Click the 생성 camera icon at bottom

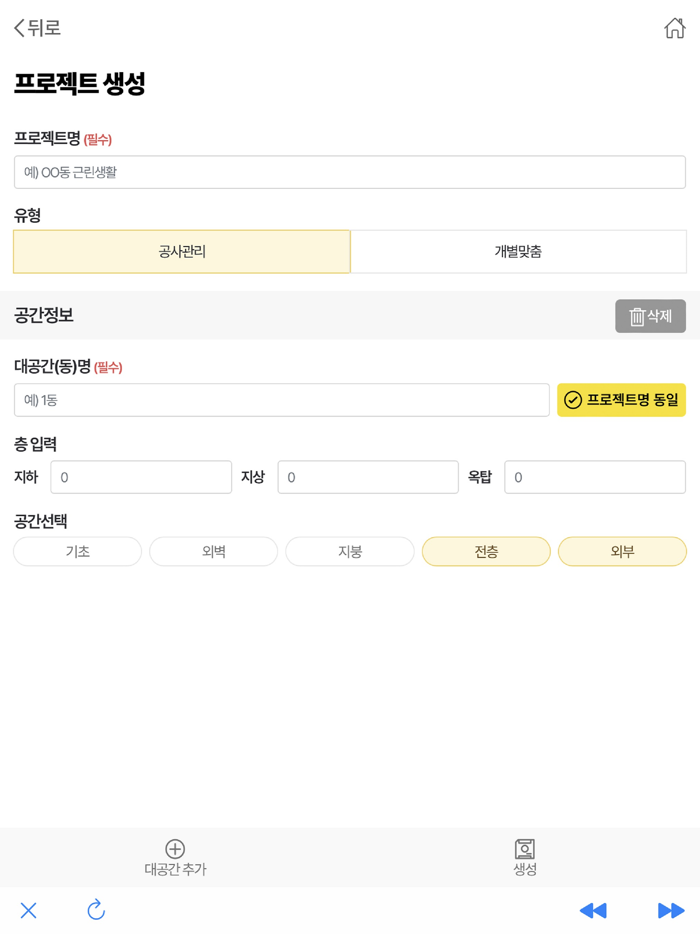525,849
